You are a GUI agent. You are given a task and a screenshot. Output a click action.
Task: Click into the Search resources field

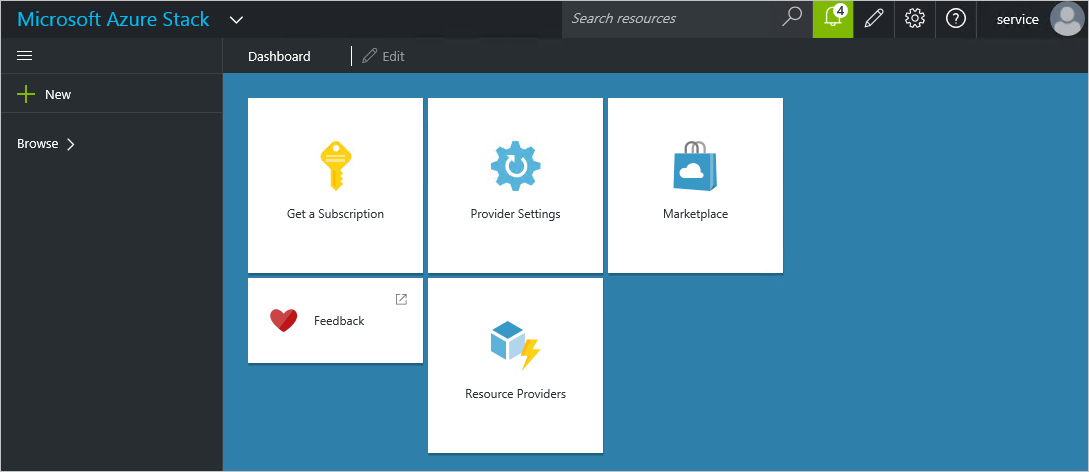(x=688, y=19)
